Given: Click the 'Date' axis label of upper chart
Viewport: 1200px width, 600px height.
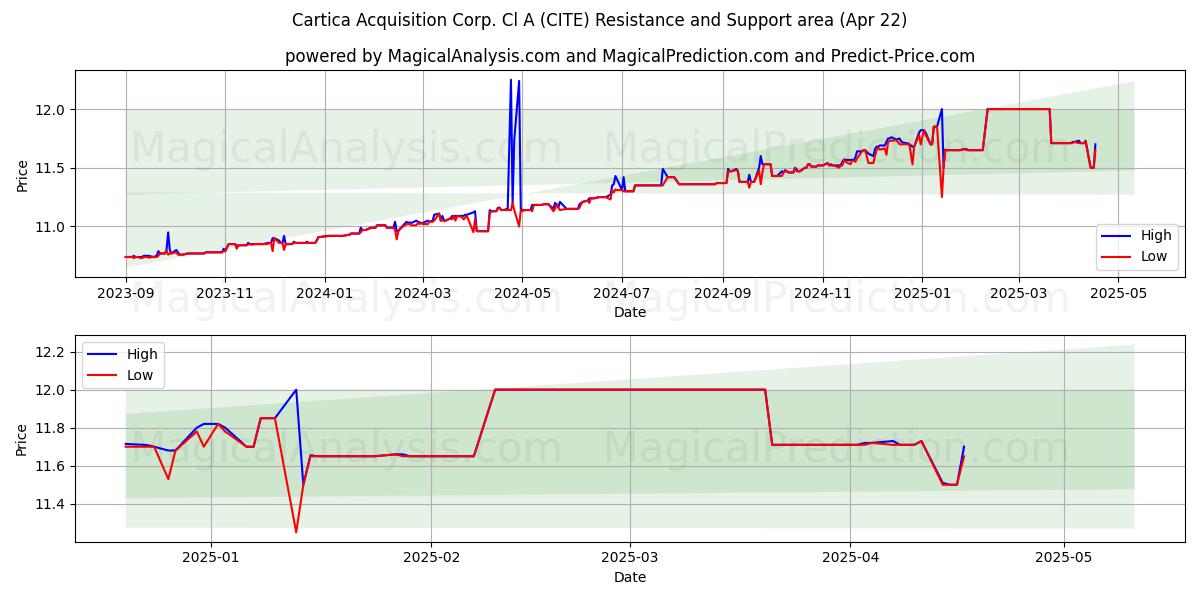Looking at the screenshot, I should (x=630, y=312).
